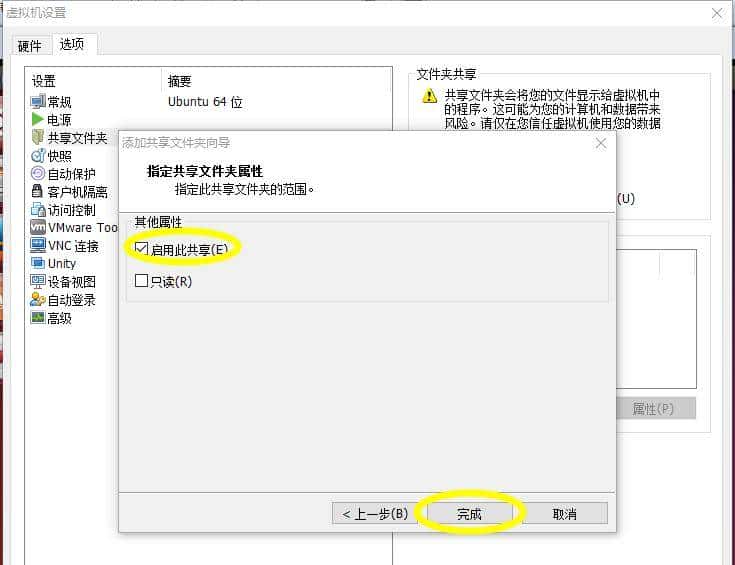The image size is (735, 565).
Task: Select 设备视图 in the settings list
Action: click(x=72, y=282)
